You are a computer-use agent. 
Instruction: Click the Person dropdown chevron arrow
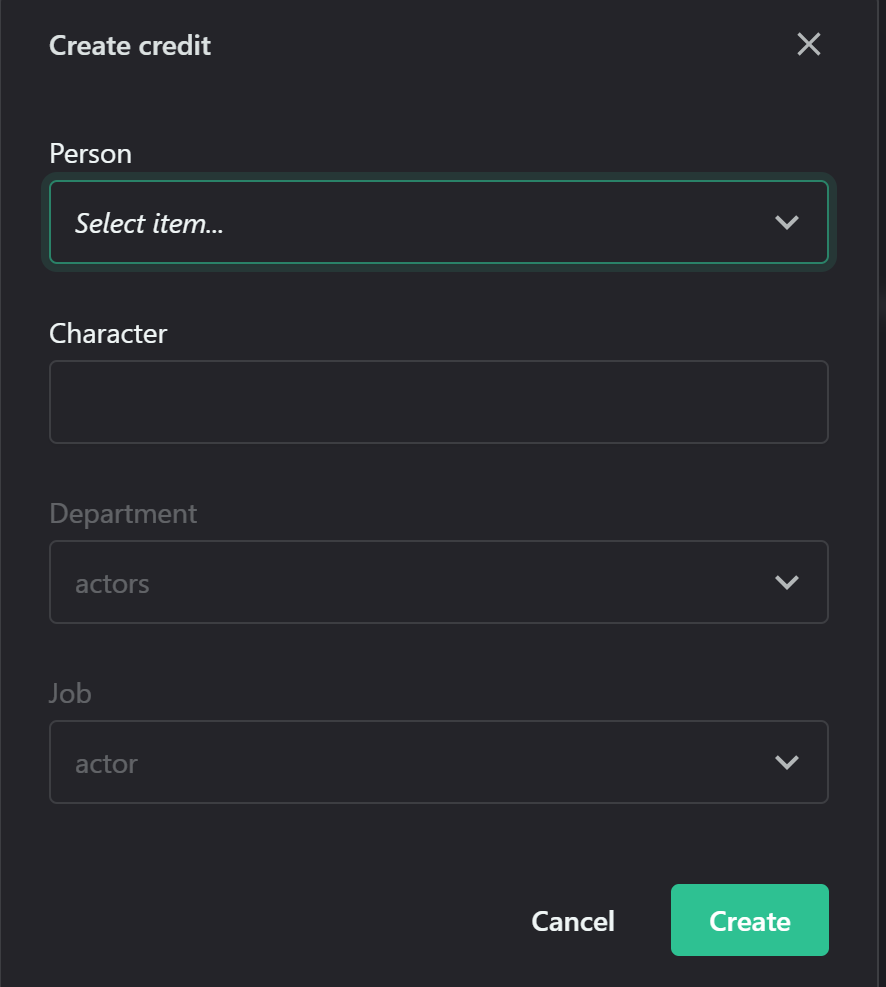787,222
